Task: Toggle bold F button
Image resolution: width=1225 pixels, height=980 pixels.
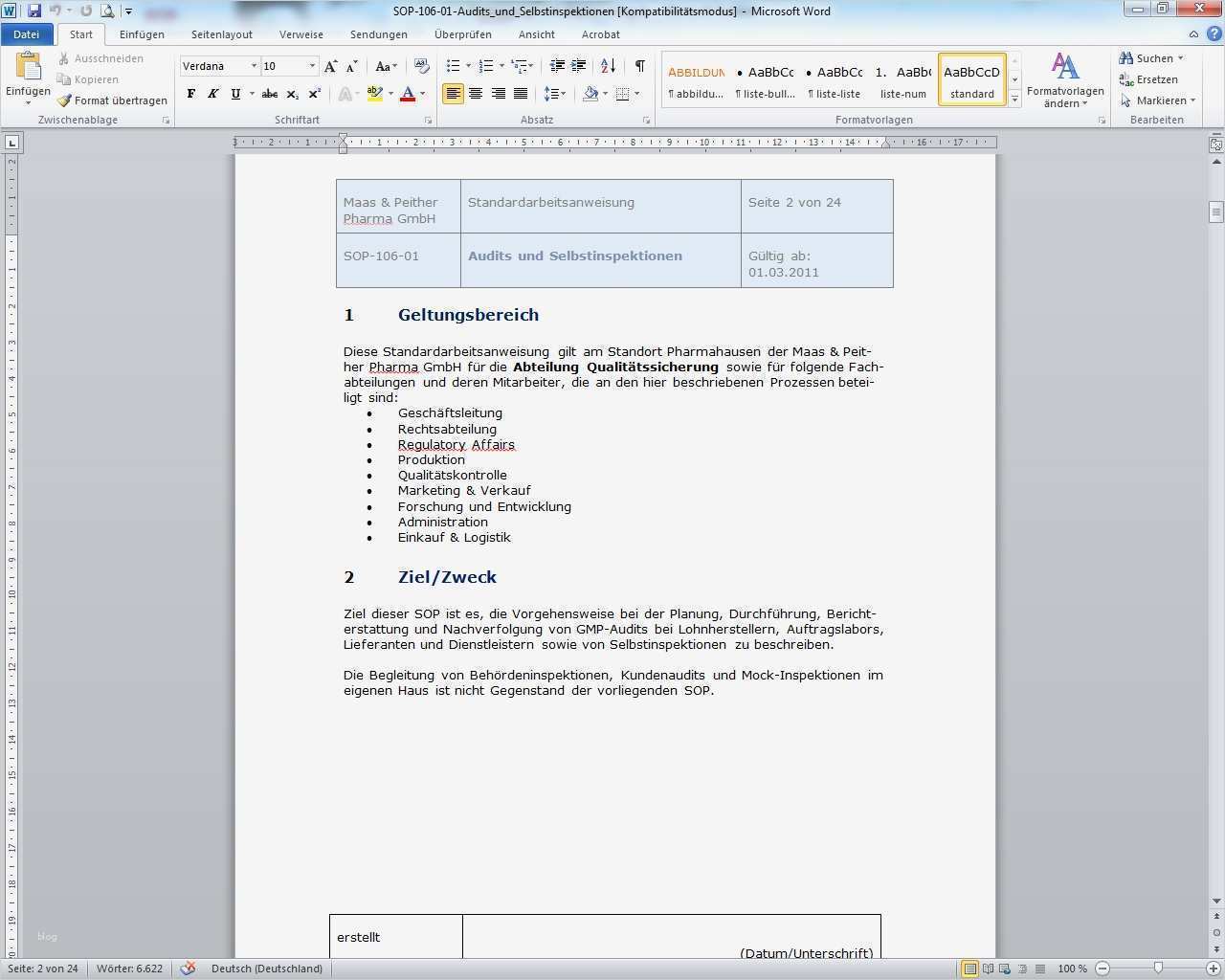Action: (190, 94)
